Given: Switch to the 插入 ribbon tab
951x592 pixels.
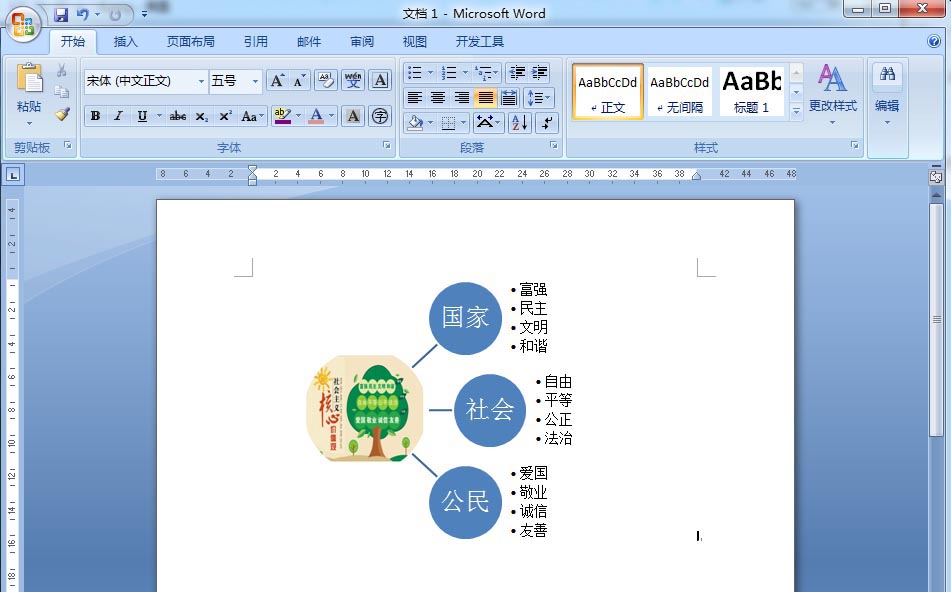Looking at the screenshot, I should tap(125, 41).
